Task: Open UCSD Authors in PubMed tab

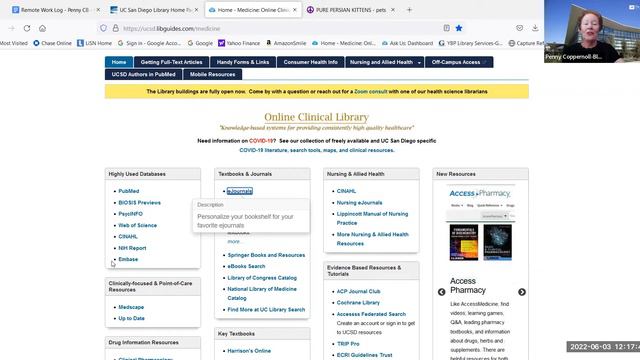Action: 144,74
